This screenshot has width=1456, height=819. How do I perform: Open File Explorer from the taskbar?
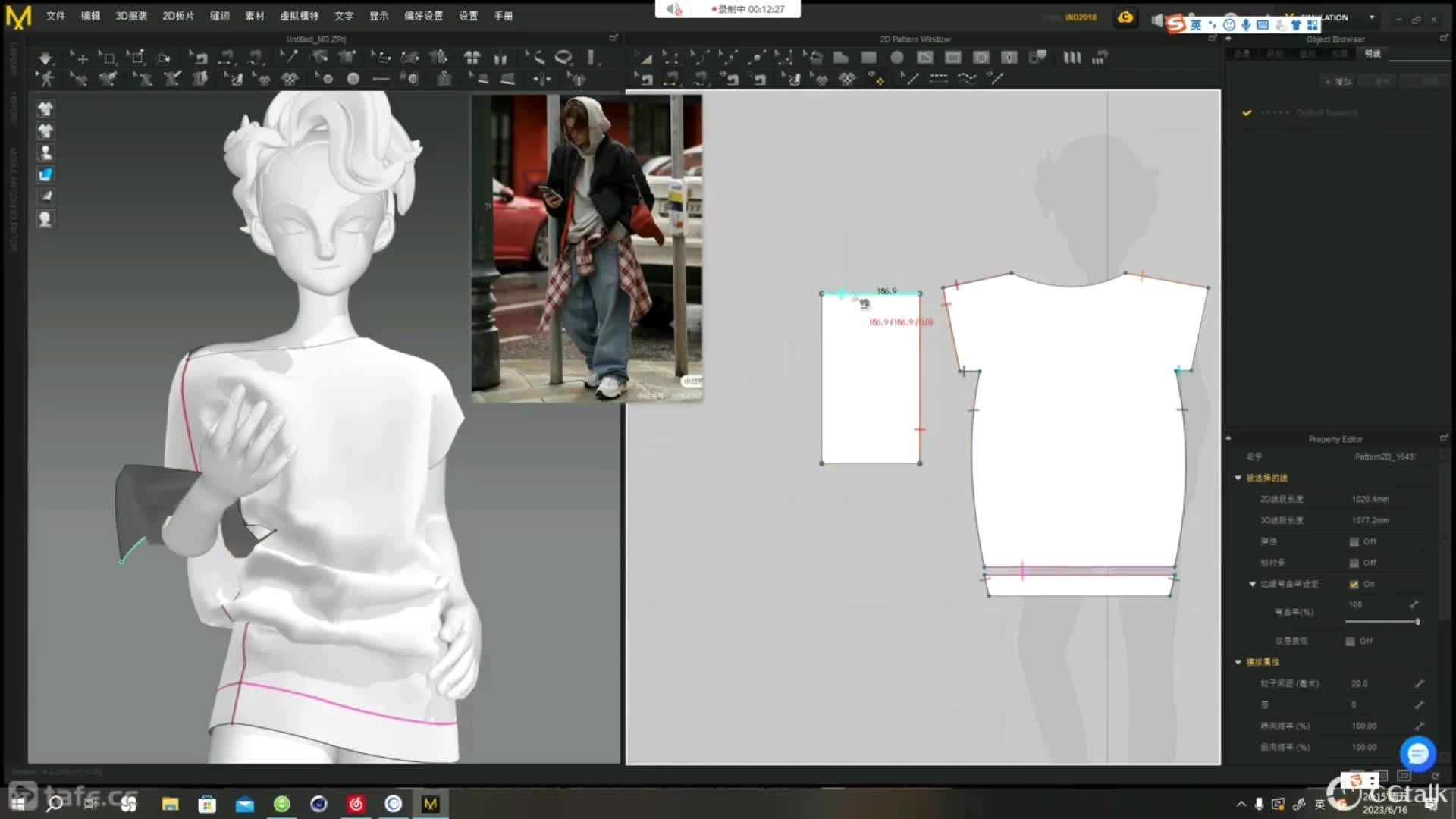tap(170, 804)
